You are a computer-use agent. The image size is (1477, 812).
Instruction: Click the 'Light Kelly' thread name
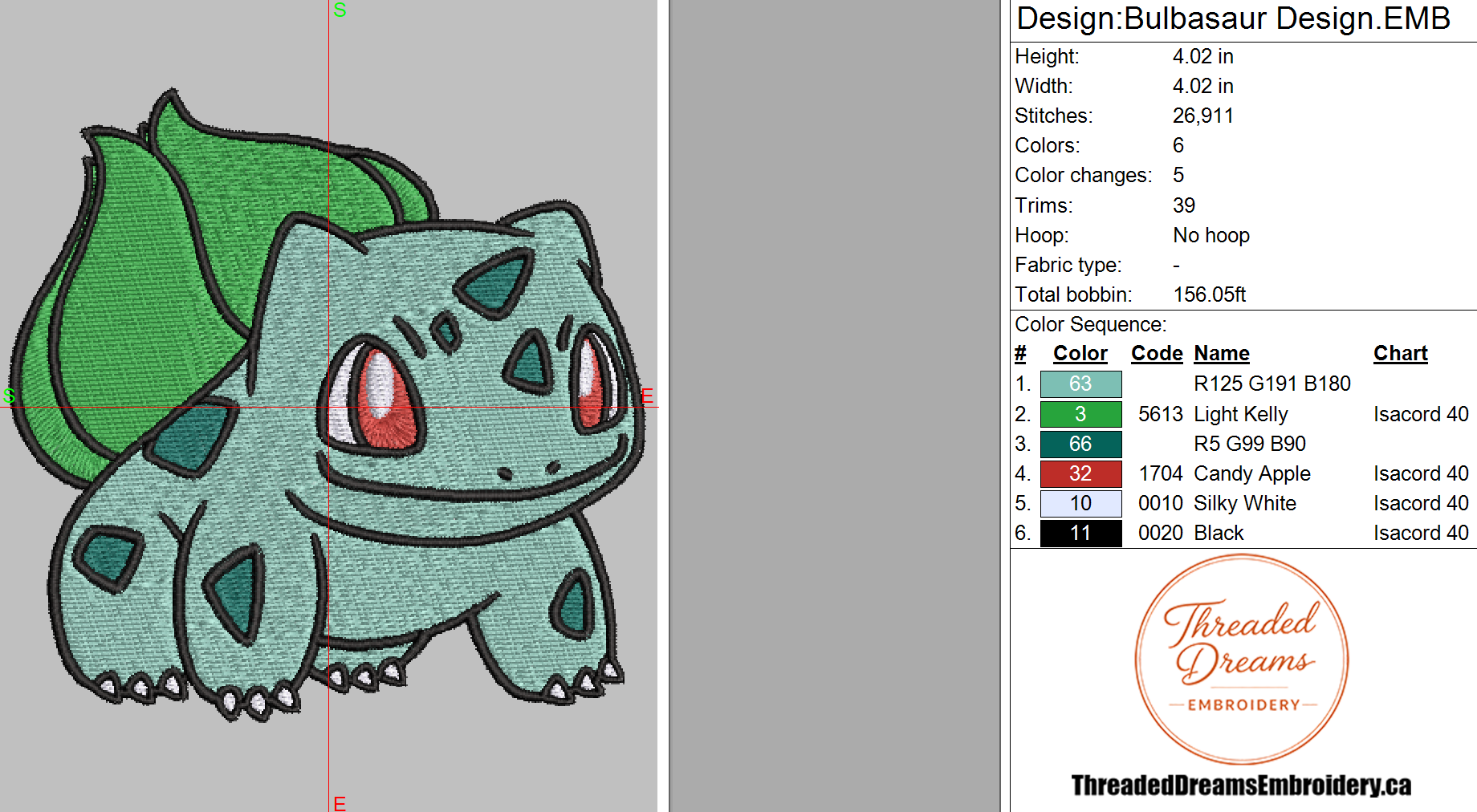click(x=1241, y=415)
